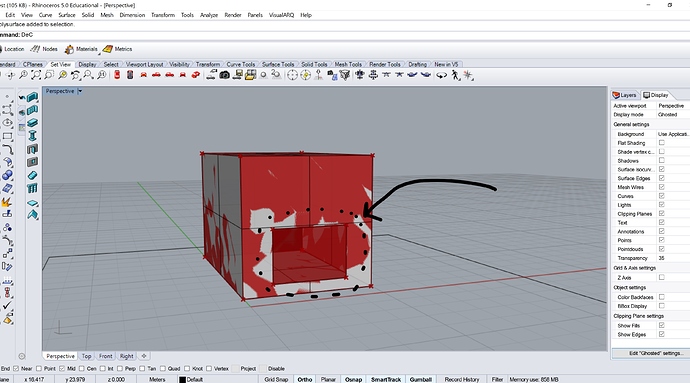The image size is (690, 383).
Task: Open the Background Use Application dropdown
Action: pyautogui.click(x=673, y=134)
